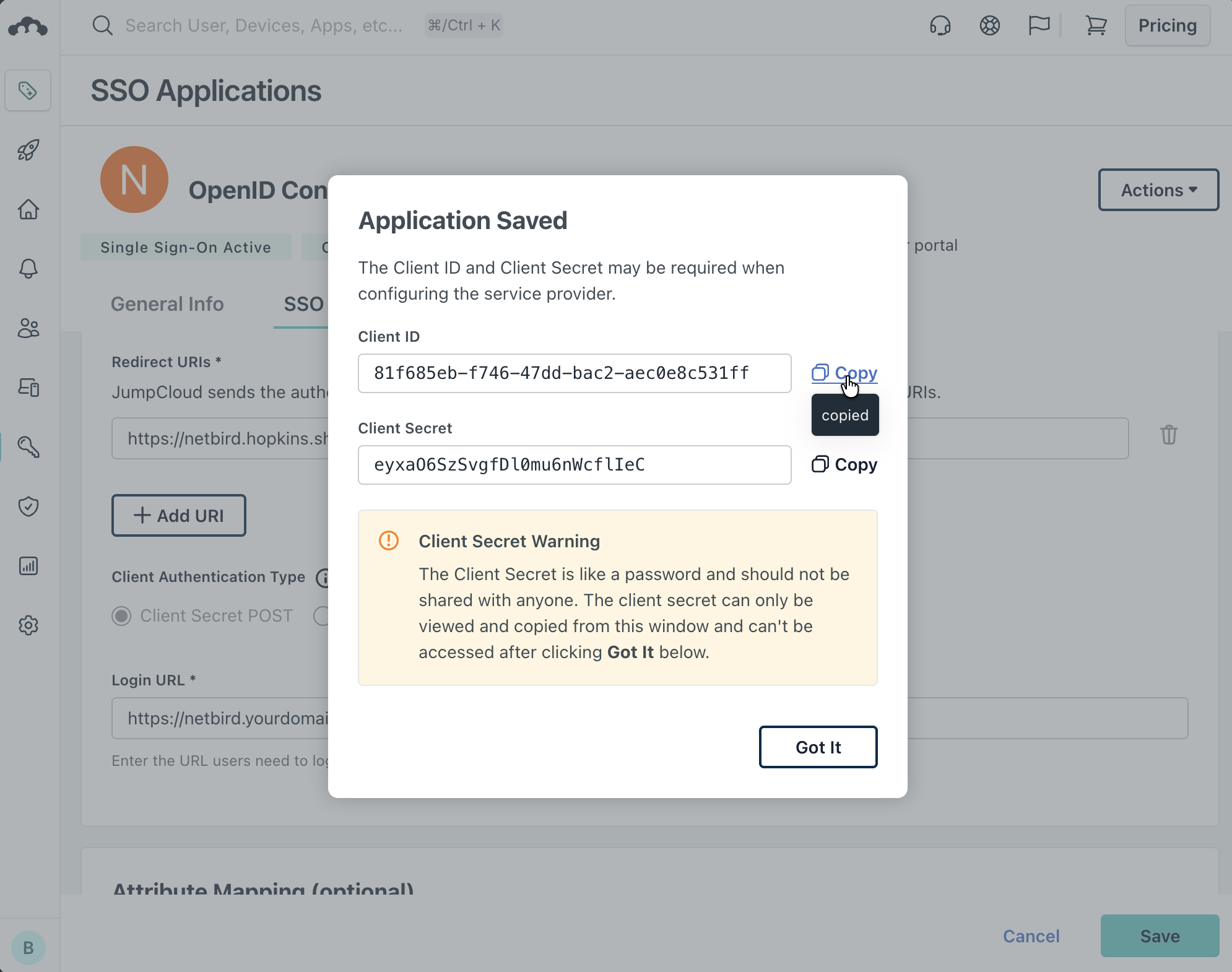
Task: Click the key access icon in sidebar
Action: (x=28, y=447)
